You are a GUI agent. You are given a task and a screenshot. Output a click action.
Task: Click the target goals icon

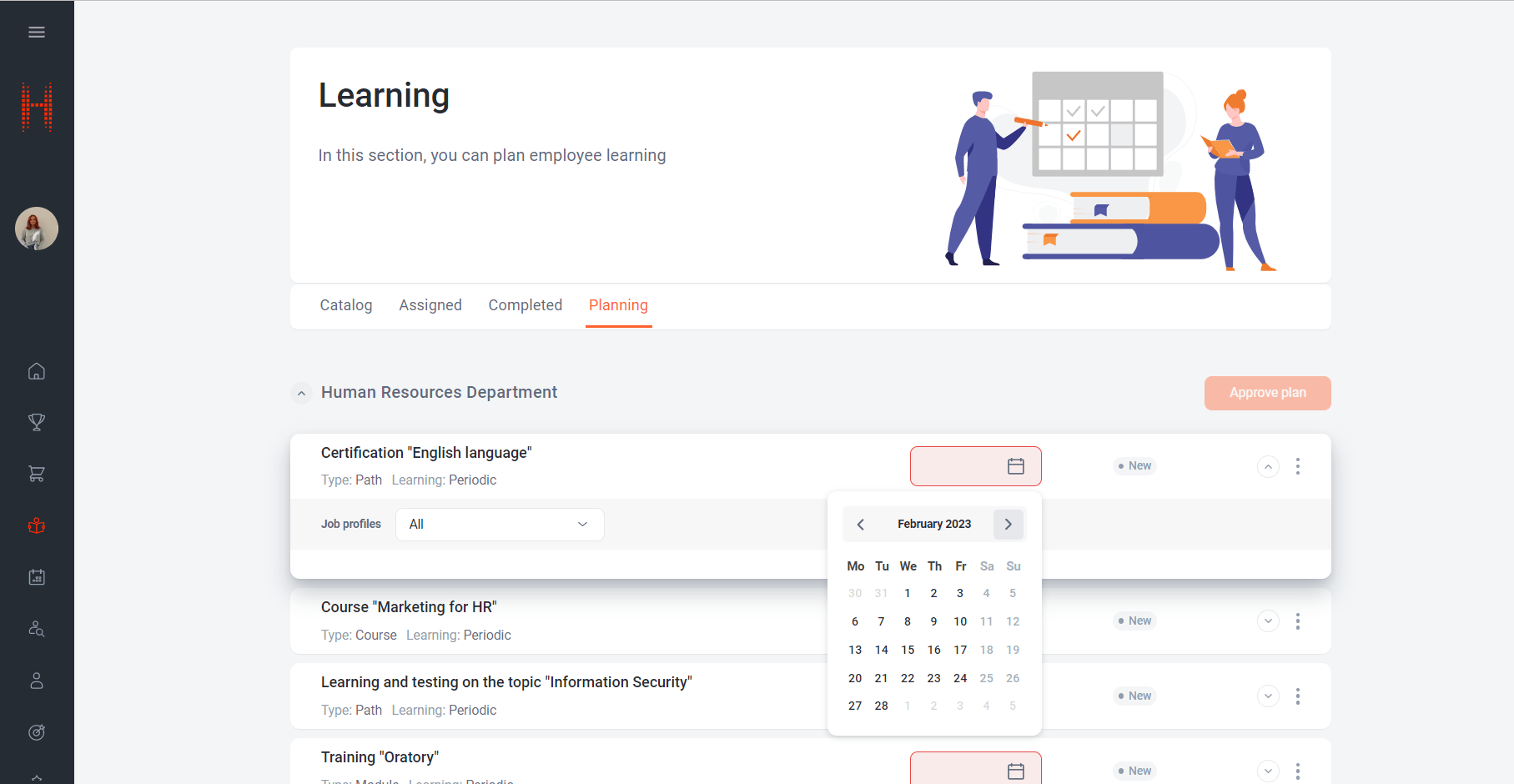click(x=37, y=732)
